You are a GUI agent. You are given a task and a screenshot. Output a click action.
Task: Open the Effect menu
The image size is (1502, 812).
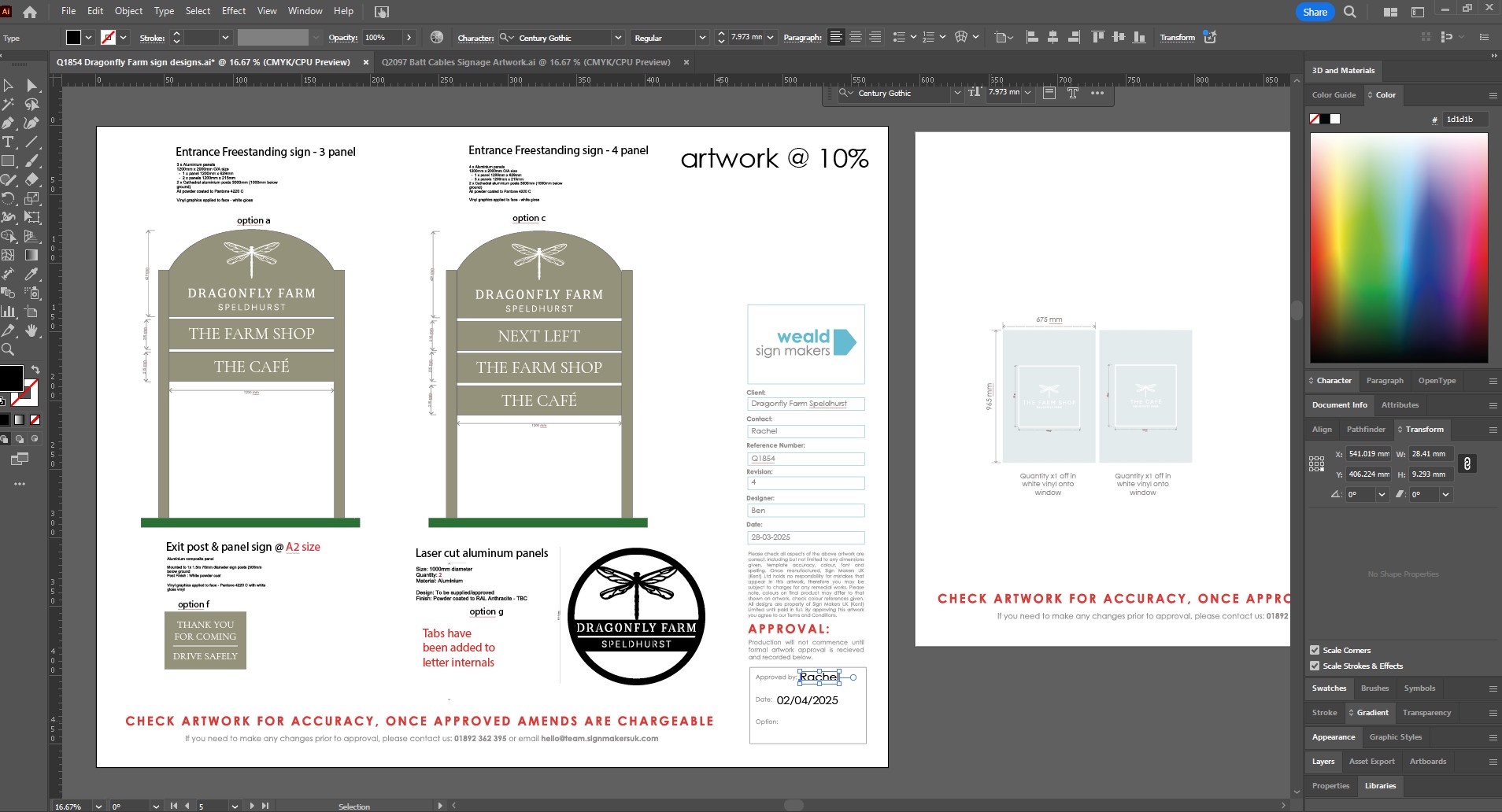click(x=234, y=11)
